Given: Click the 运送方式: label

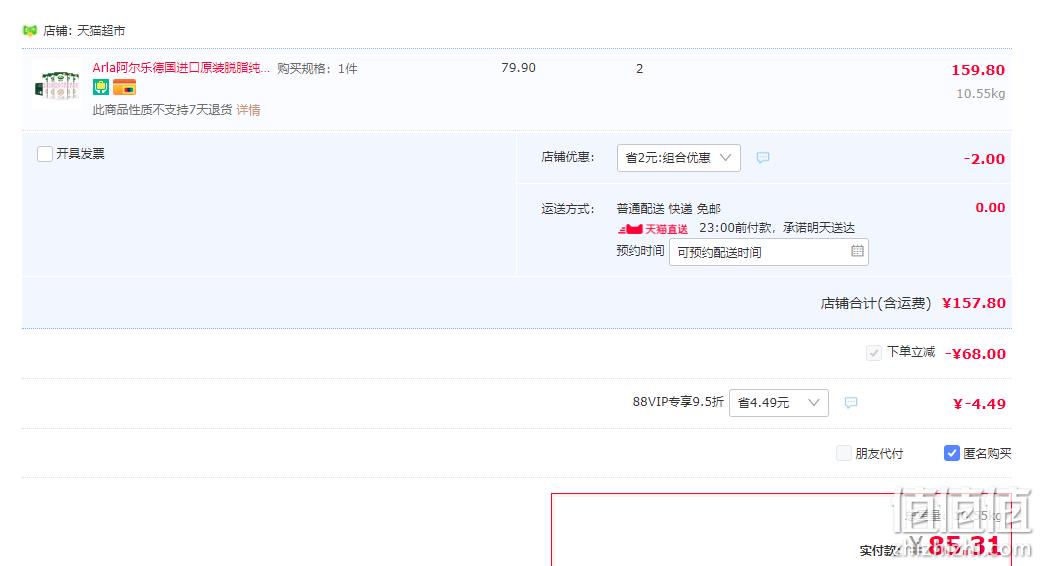Looking at the screenshot, I should tap(568, 209).
